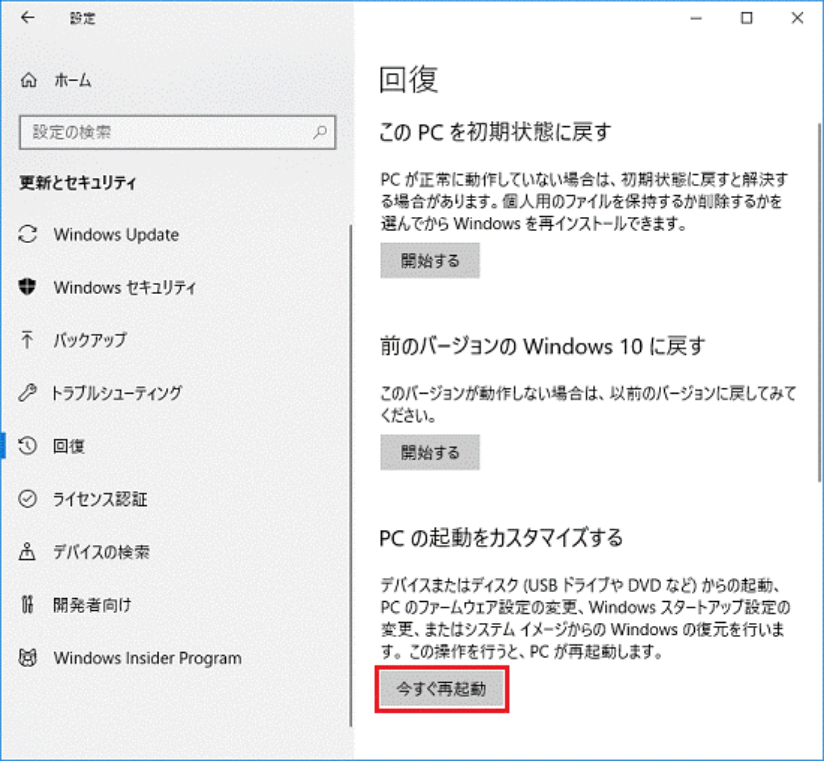
Task: Open the Windows Insider Program page
Action: [148, 658]
